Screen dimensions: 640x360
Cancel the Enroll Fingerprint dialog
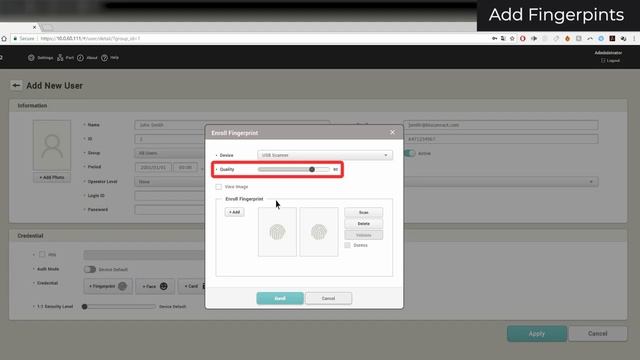(x=328, y=298)
